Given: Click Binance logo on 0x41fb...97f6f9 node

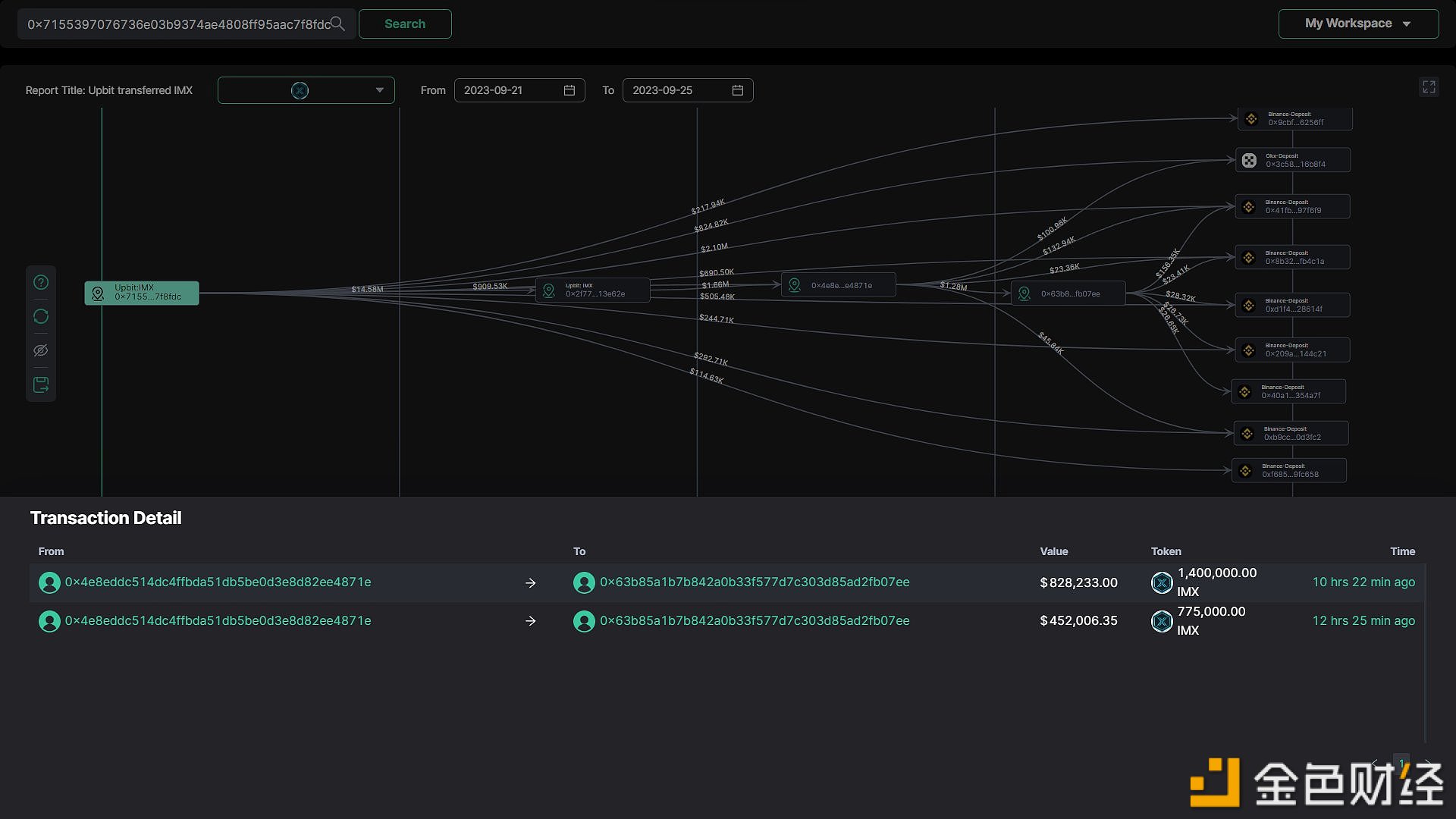Looking at the screenshot, I should coord(1249,206).
